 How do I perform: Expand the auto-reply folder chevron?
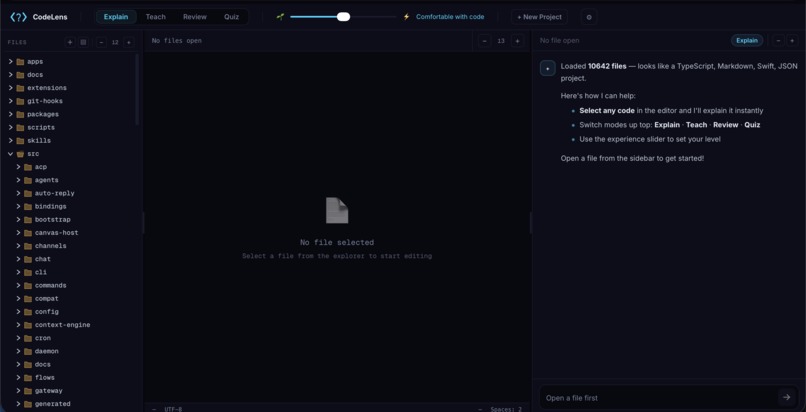pyautogui.click(x=18, y=193)
